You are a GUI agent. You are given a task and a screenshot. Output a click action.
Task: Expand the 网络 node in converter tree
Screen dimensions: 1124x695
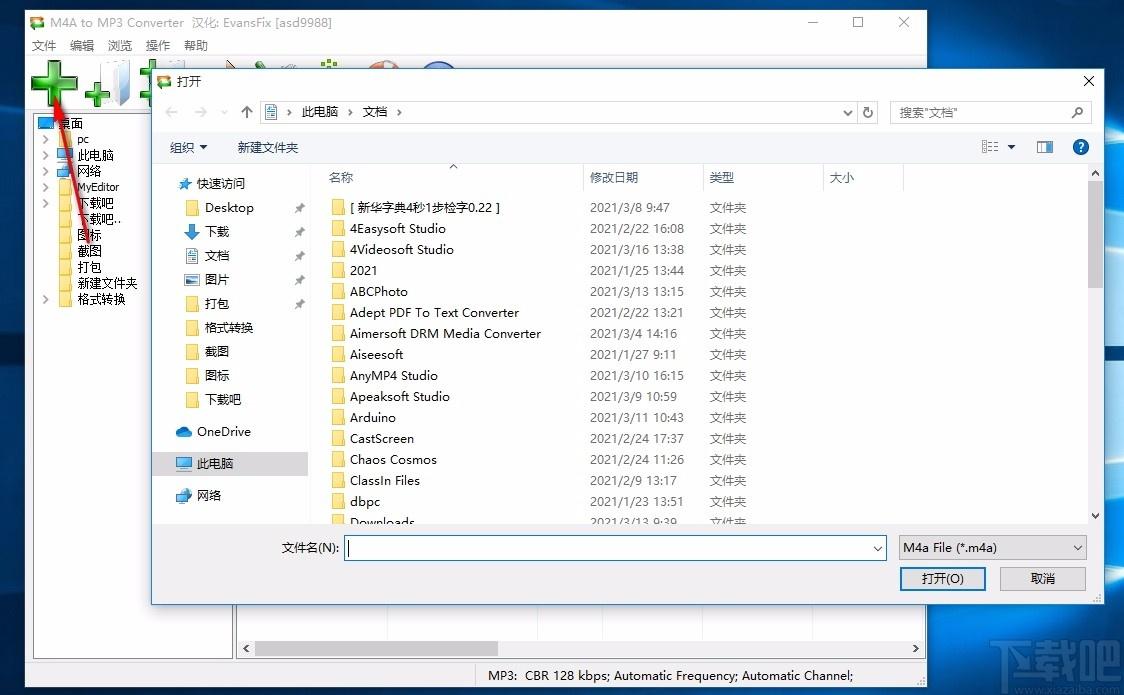coord(45,171)
